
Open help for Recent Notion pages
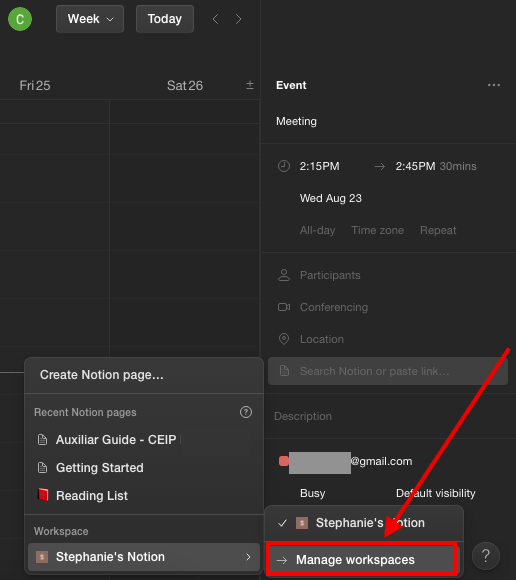(x=246, y=412)
